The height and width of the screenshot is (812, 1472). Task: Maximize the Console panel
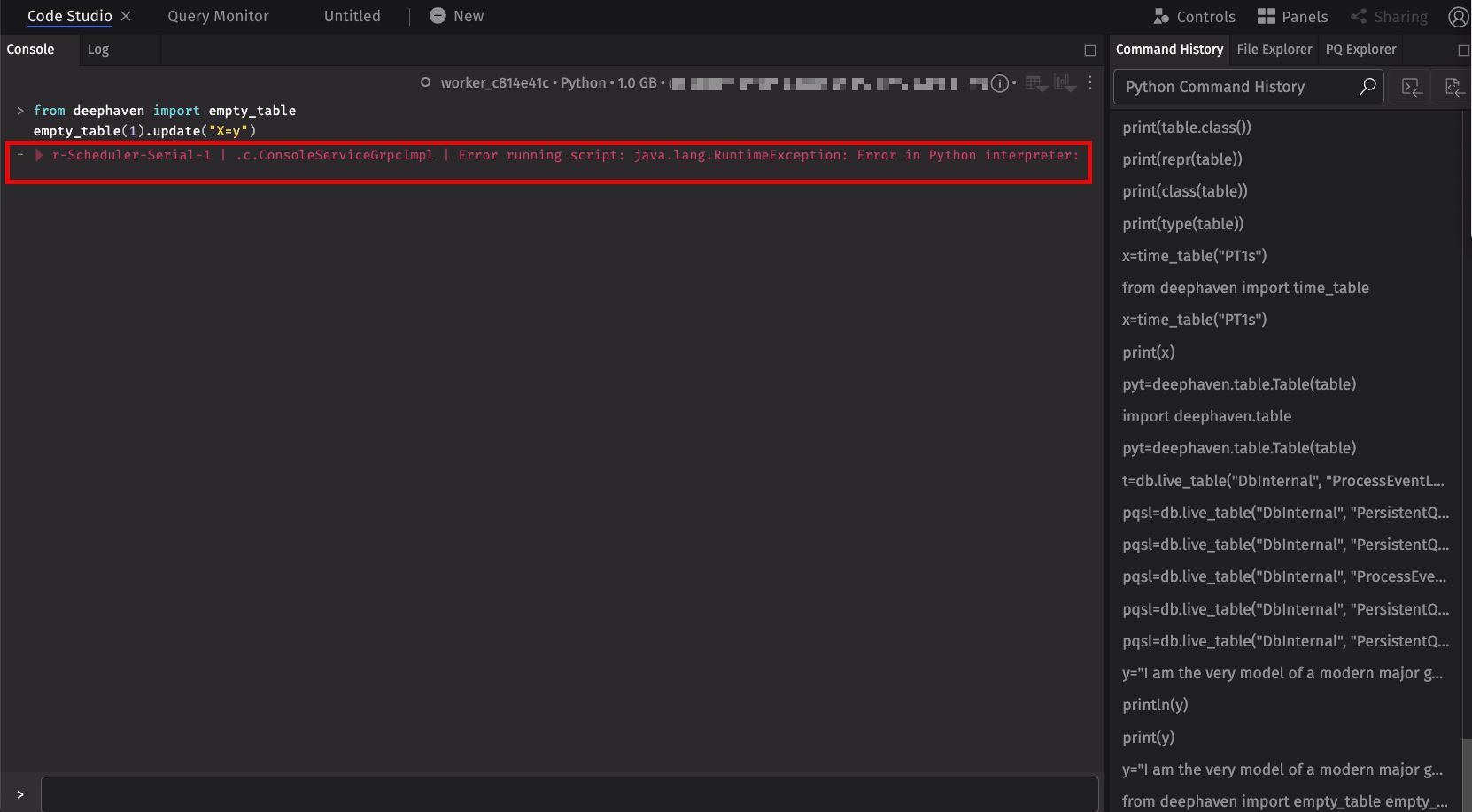tap(1090, 50)
